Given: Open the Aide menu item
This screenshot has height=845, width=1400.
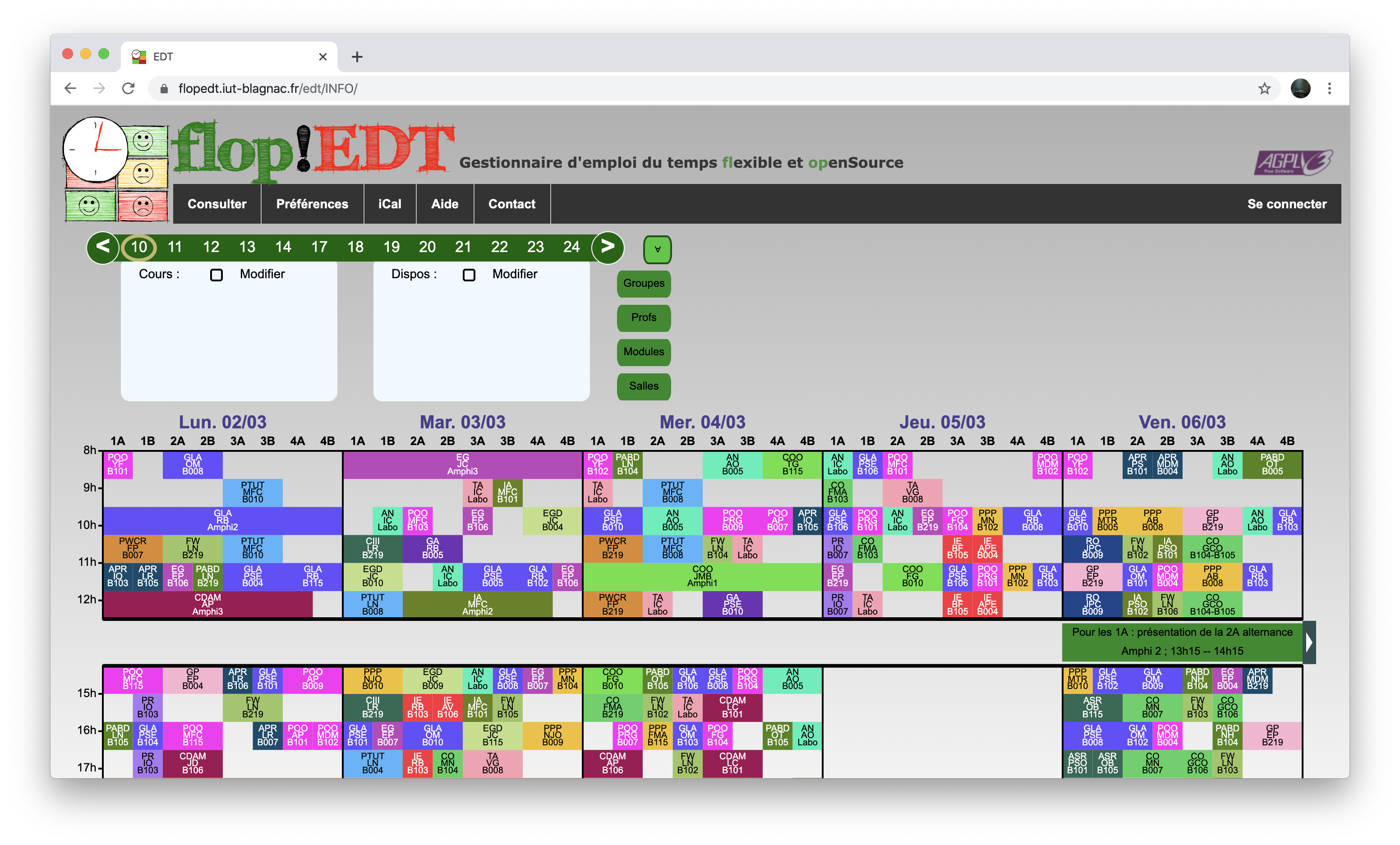Looking at the screenshot, I should [x=444, y=204].
